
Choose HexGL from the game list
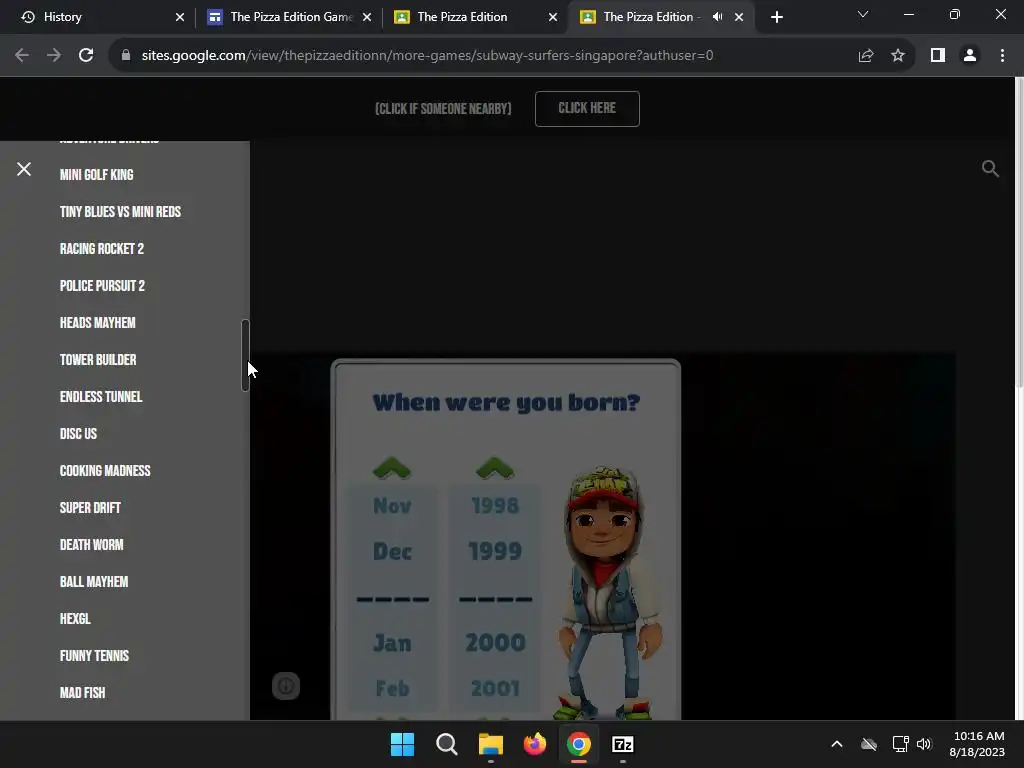75,619
